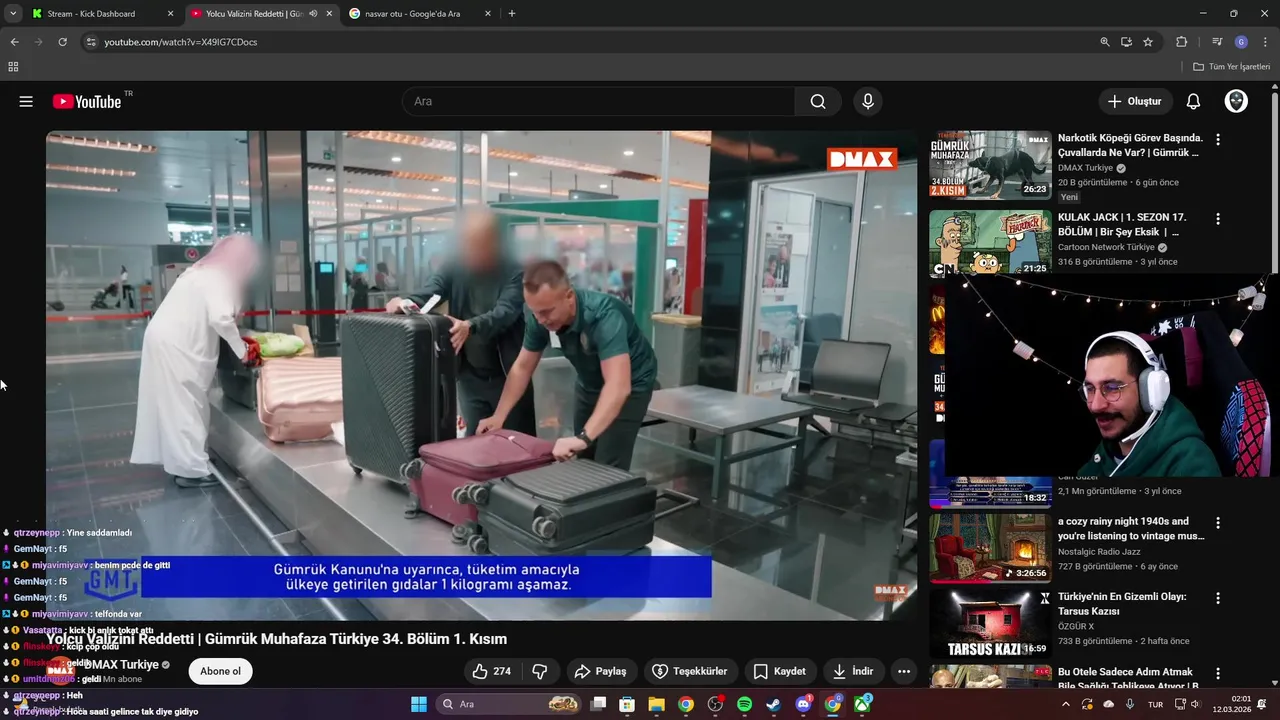Open Windows Start menu
Viewport: 1280px width, 720px height.
(419, 704)
